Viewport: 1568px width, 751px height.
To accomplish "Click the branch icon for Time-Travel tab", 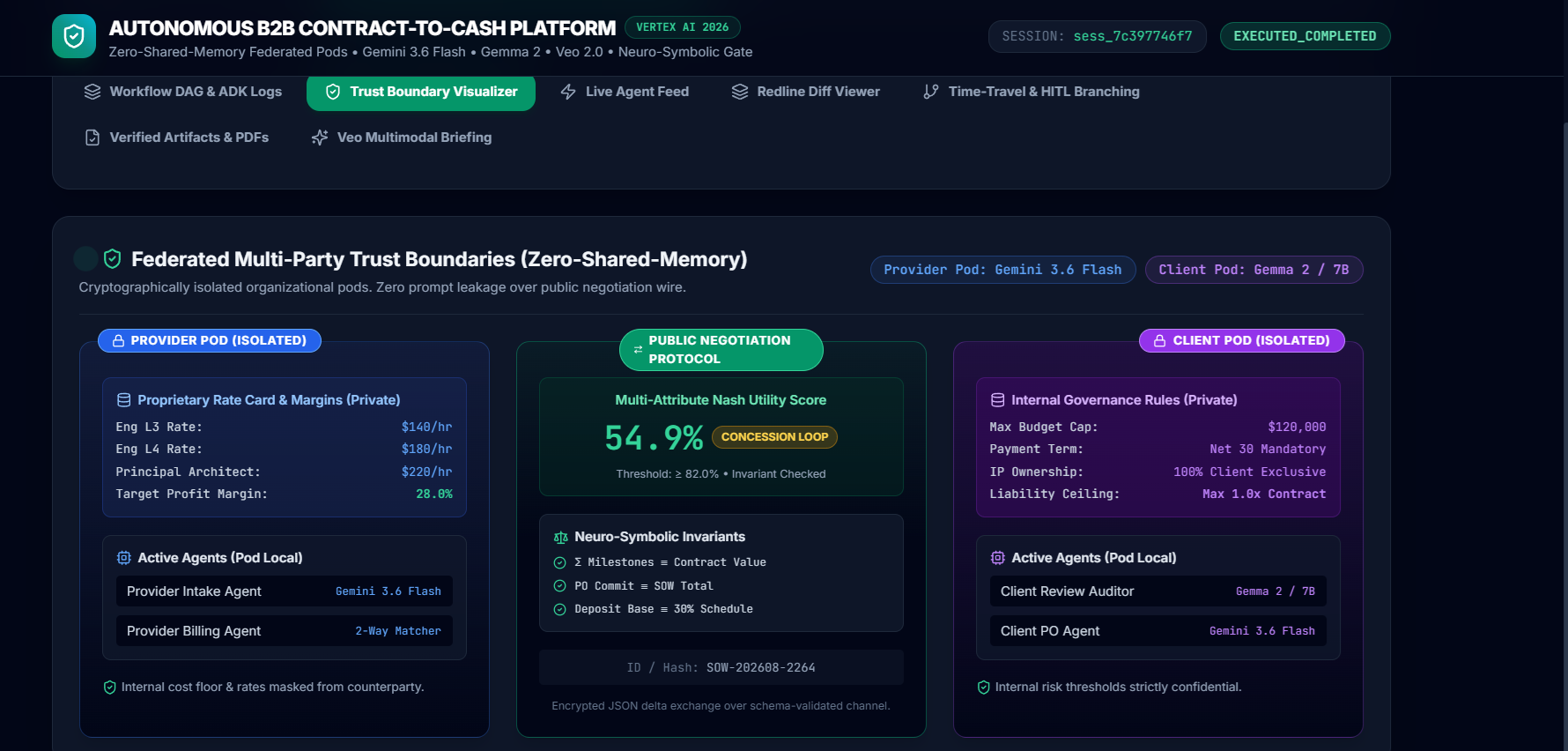I will pos(931,92).
